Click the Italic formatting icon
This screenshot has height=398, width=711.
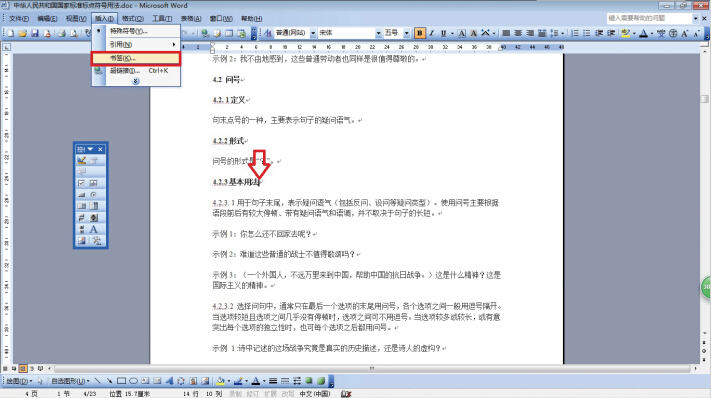(431, 33)
